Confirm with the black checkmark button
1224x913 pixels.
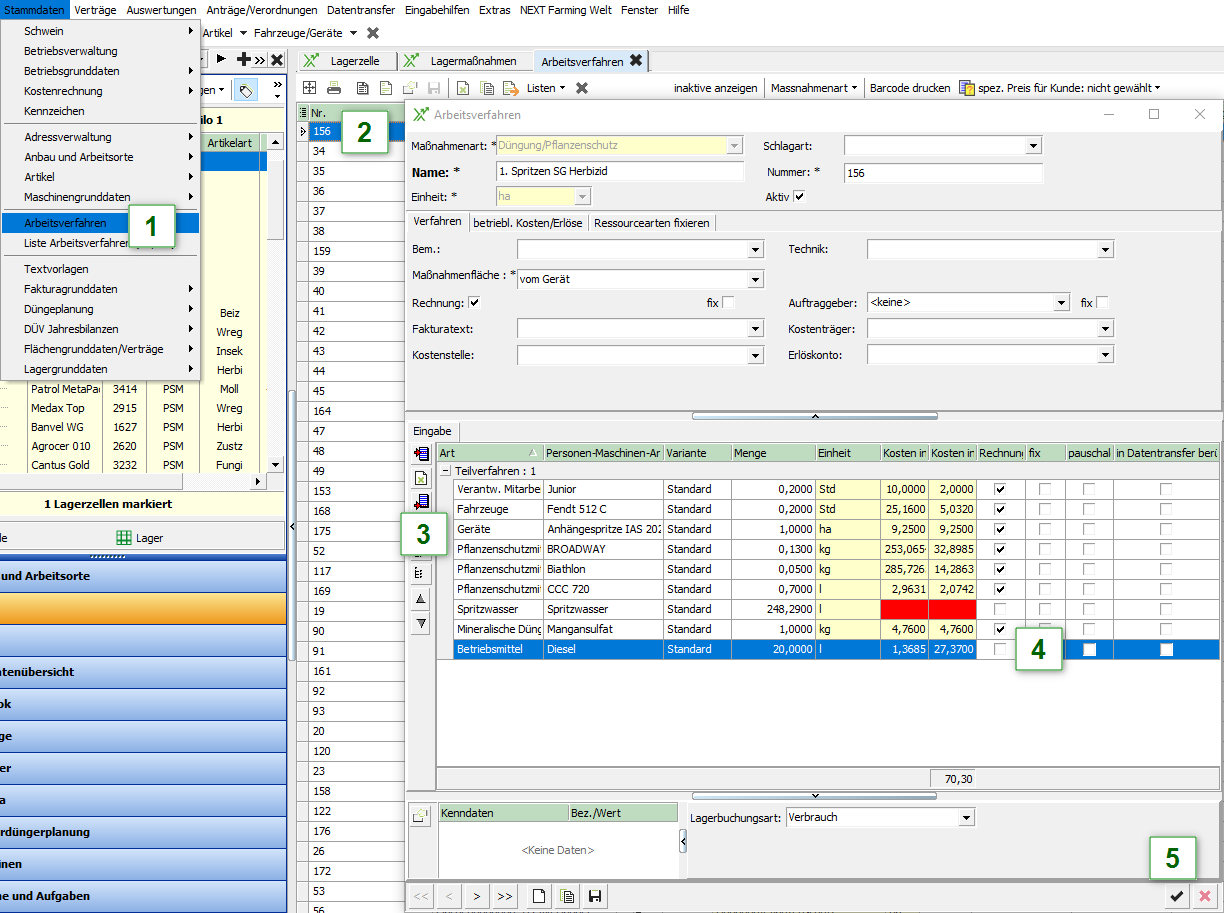tap(1177, 897)
